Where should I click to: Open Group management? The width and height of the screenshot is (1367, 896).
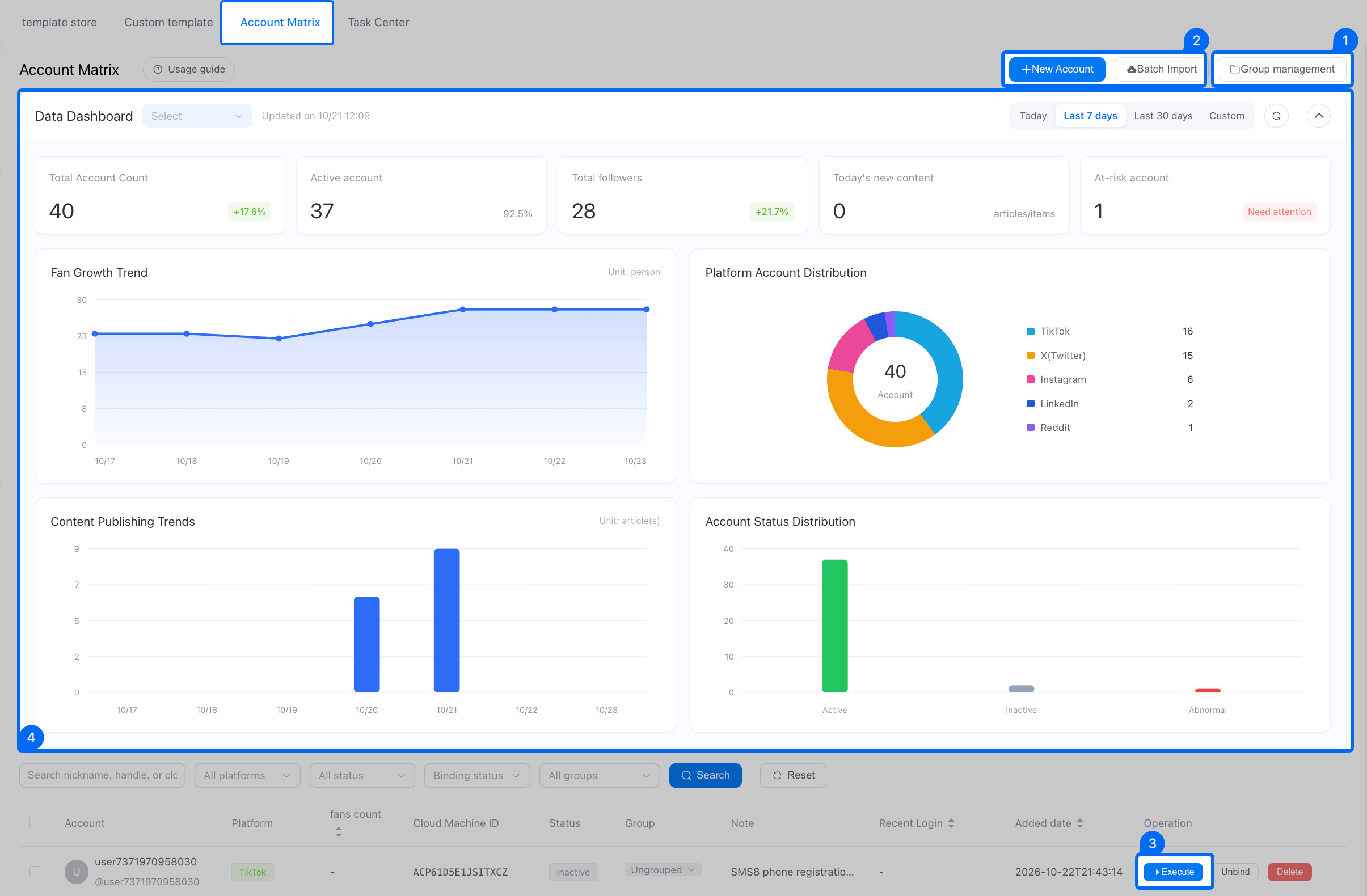tap(1281, 70)
